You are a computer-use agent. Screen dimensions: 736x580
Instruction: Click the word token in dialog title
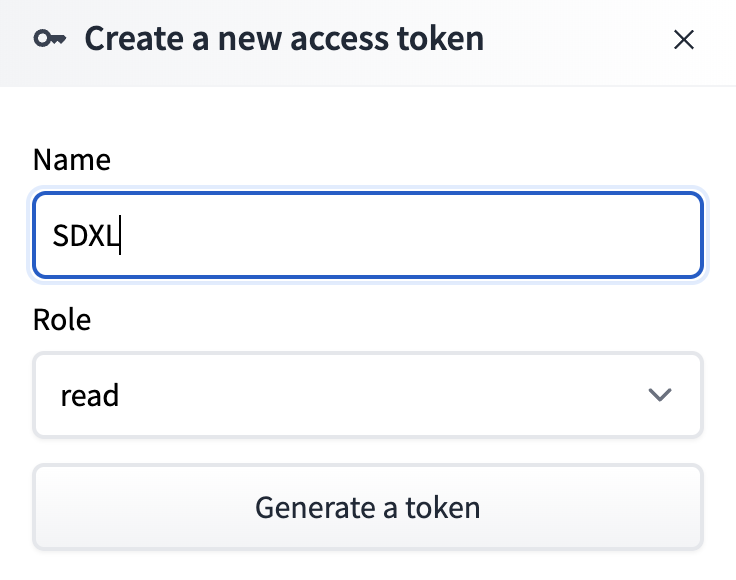point(440,39)
